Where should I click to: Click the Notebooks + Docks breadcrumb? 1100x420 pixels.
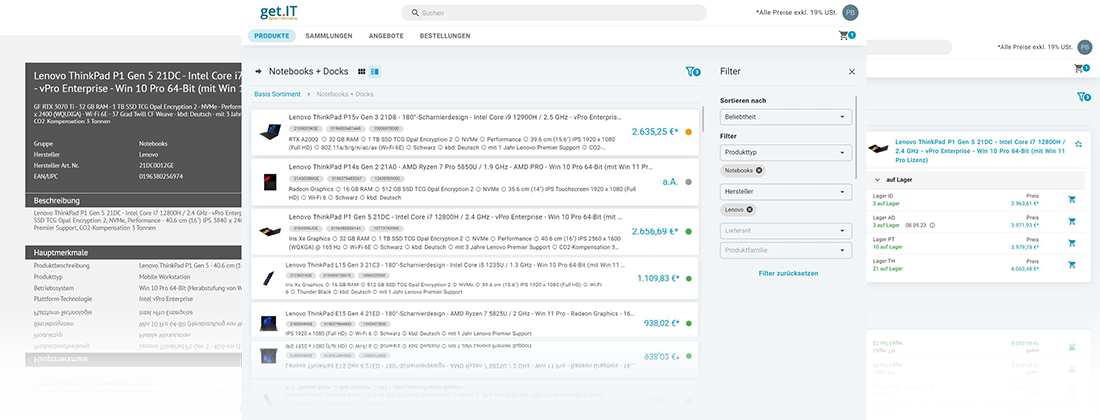point(345,94)
